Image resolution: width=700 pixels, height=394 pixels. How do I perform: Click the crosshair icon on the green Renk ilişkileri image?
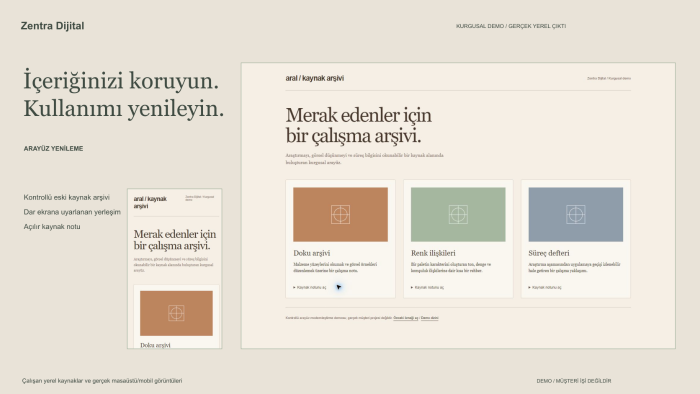[x=458, y=215]
